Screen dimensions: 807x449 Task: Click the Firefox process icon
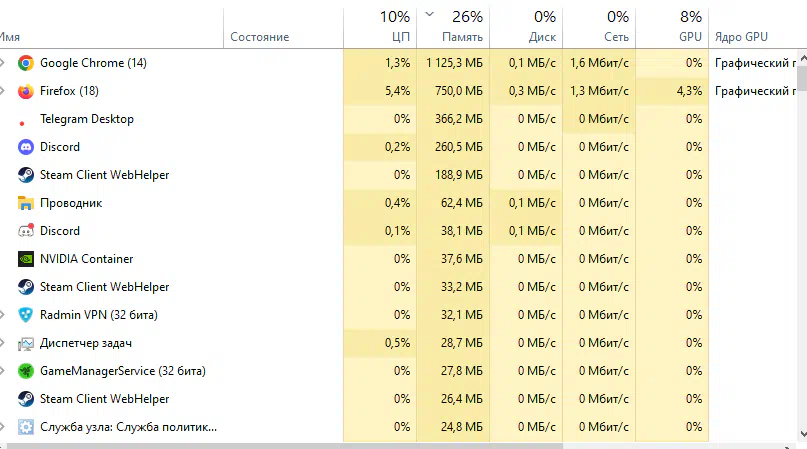click(x=26, y=91)
